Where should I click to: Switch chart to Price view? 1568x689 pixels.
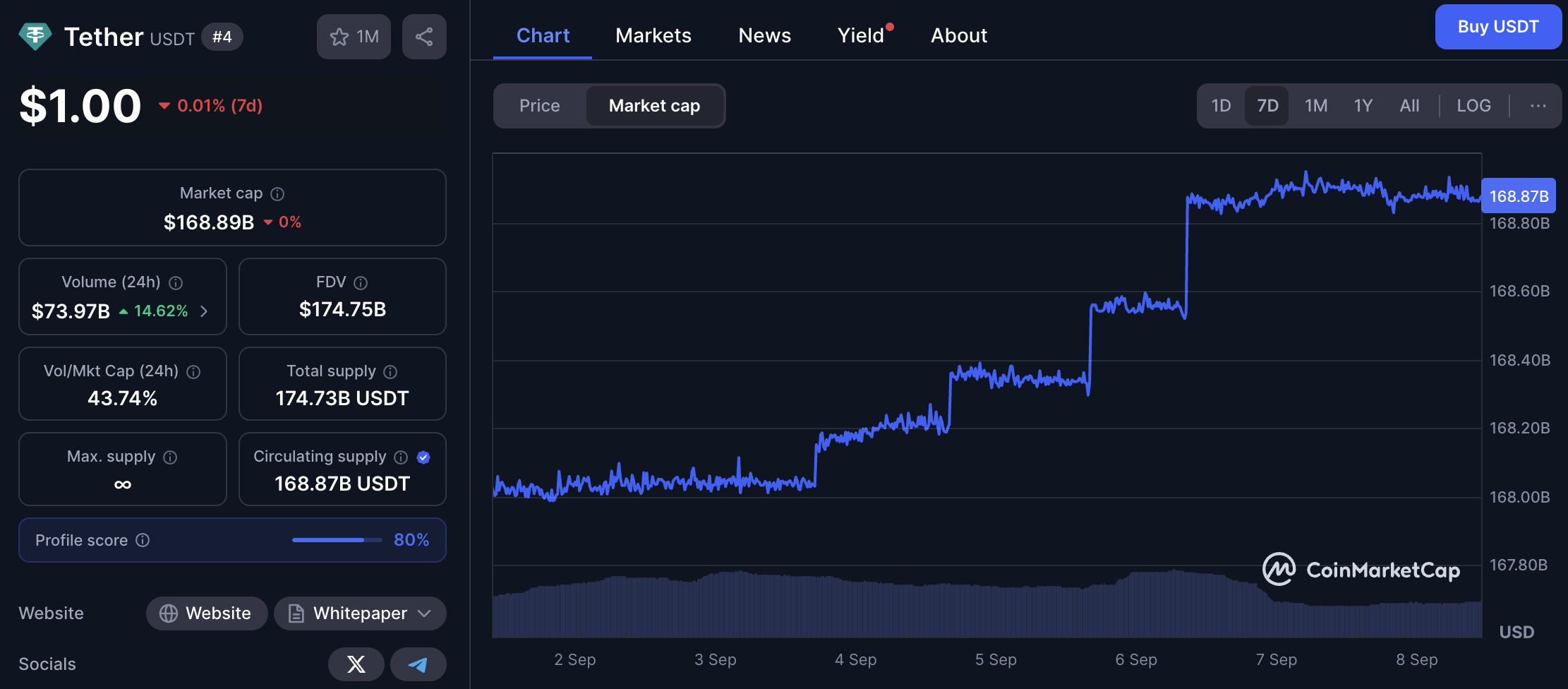click(x=539, y=106)
